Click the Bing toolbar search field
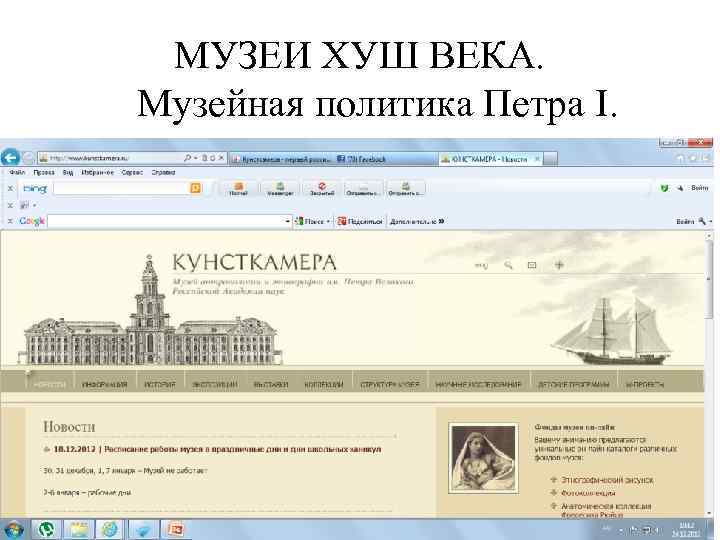This screenshot has height=540, width=720. pos(121,188)
